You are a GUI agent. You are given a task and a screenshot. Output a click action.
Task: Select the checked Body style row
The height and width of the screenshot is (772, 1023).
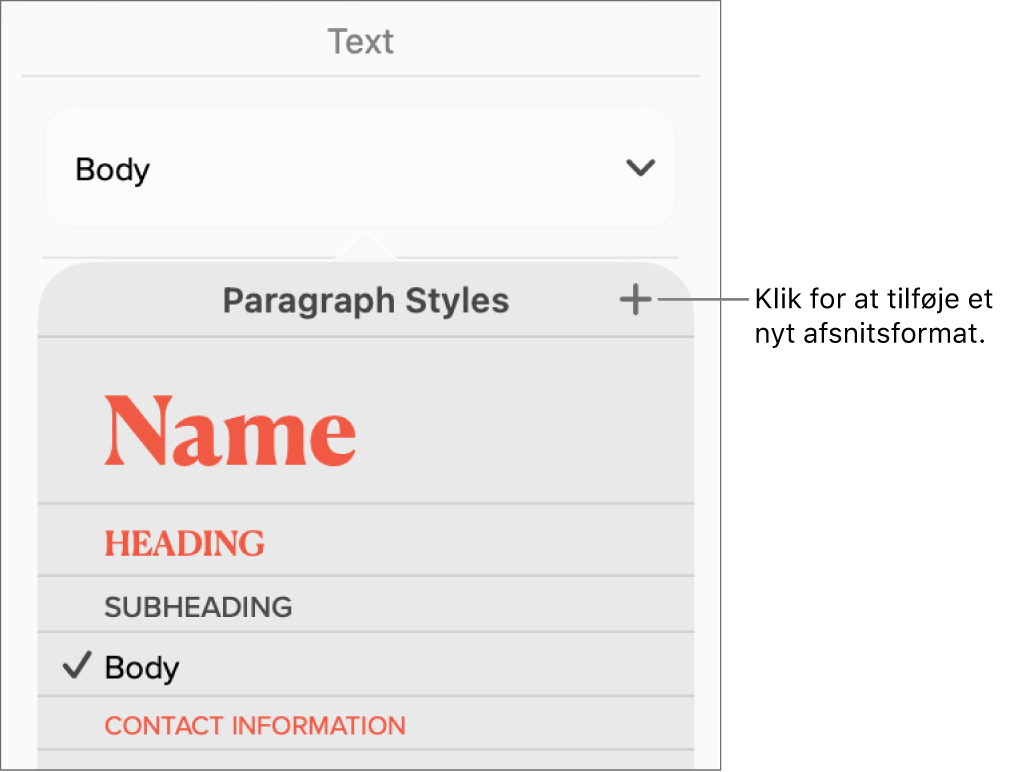[366, 665]
